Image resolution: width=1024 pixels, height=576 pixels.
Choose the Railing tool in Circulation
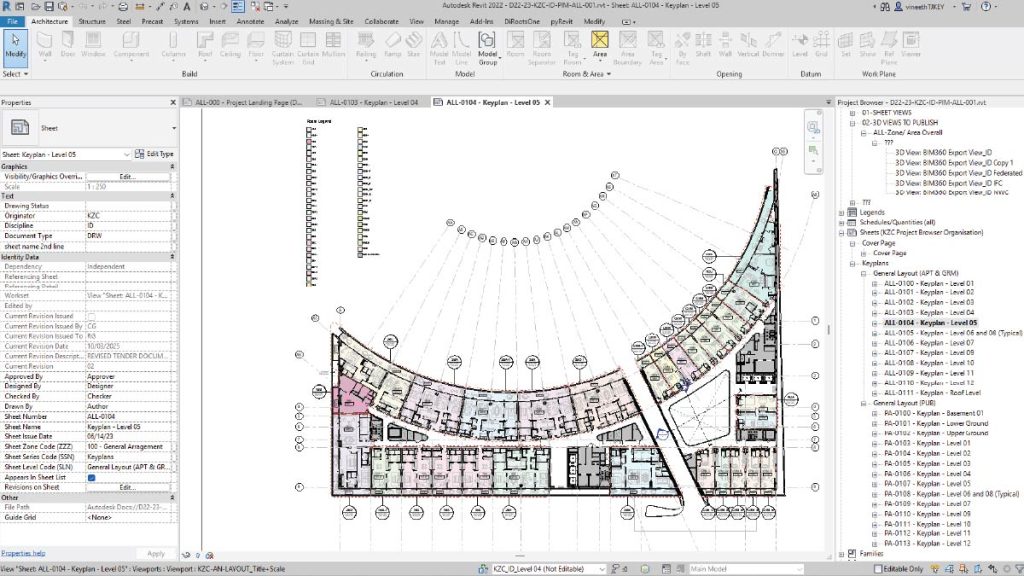click(365, 45)
